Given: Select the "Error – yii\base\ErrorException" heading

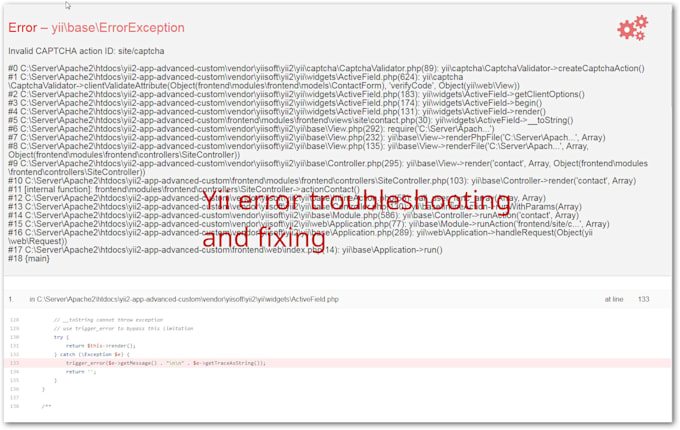Looking at the screenshot, I should (96, 28).
